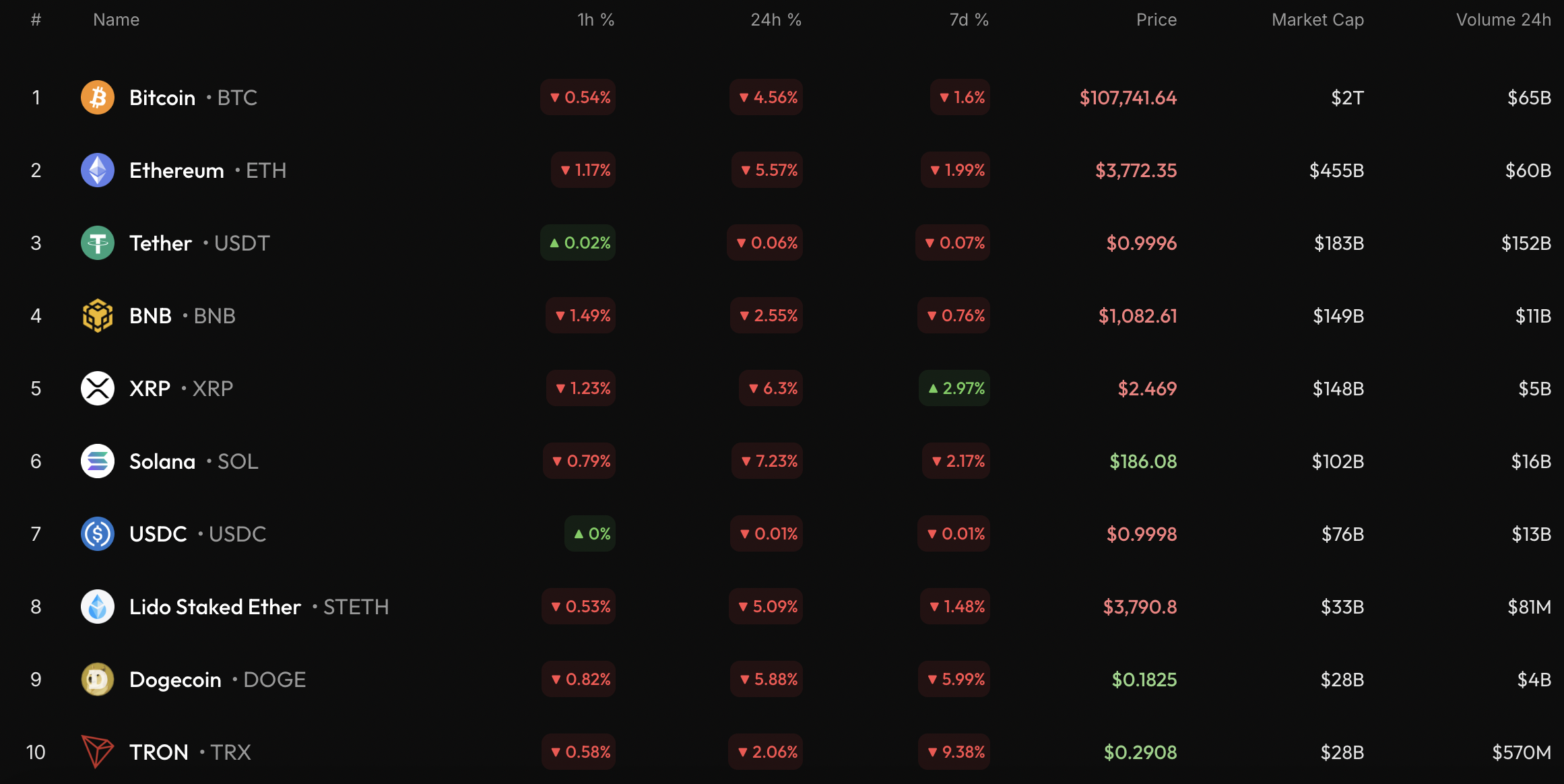Screen dimensions: 1564x784
Task: Open the Ethereum name link
Action: point(176,170)
